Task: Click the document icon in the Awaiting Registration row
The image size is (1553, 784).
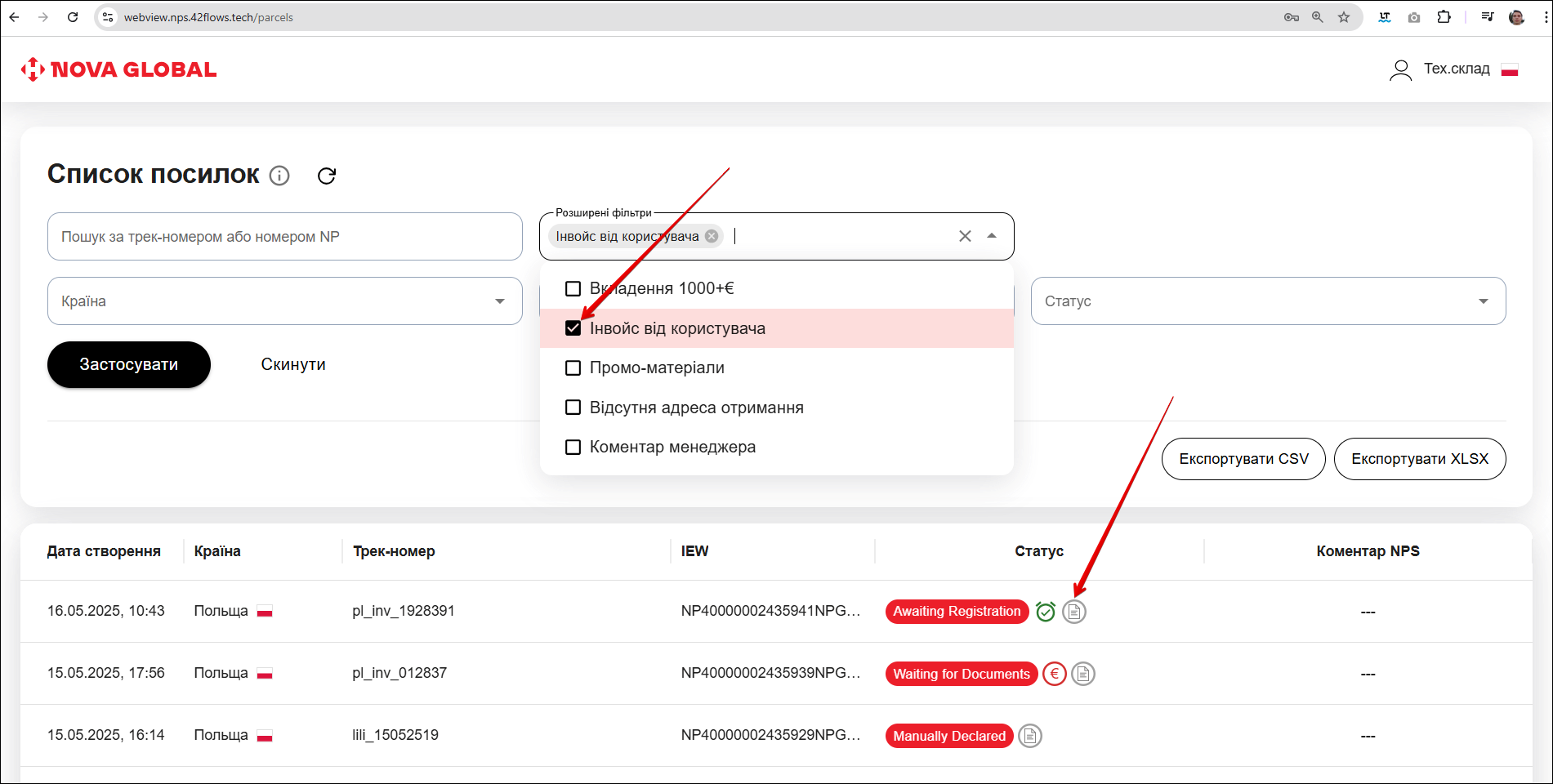Action: (1074, 612)
